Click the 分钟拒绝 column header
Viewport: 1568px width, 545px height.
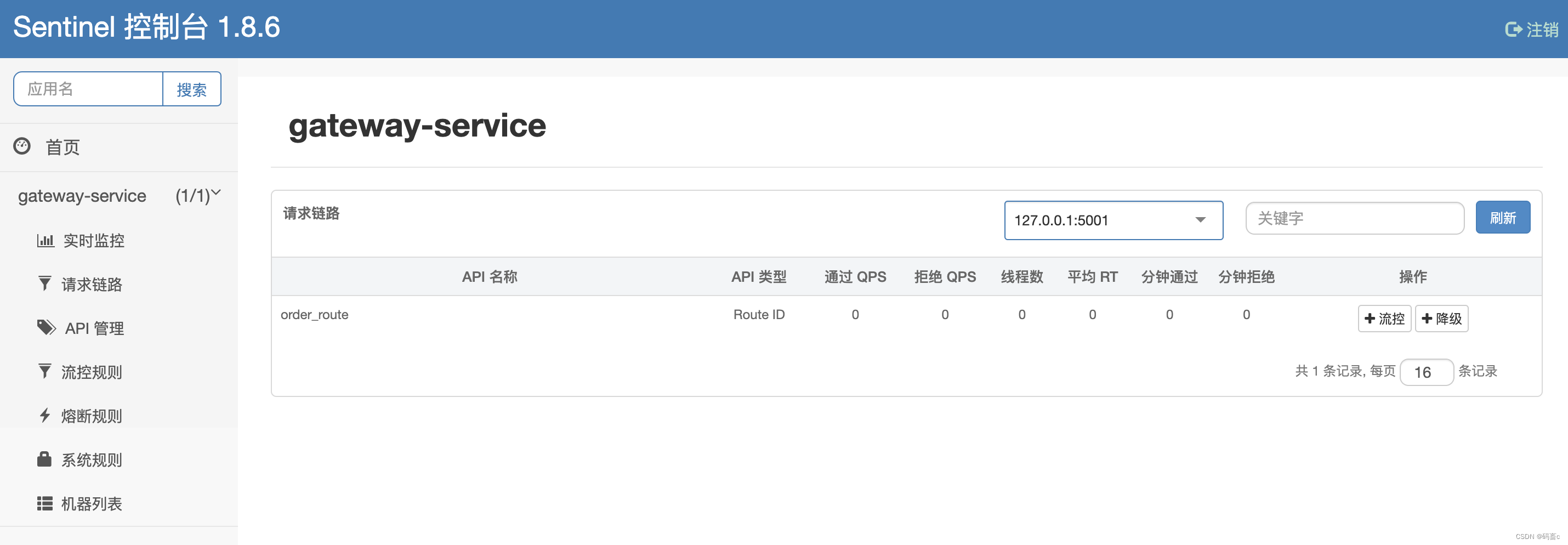tap(1247, 276)
